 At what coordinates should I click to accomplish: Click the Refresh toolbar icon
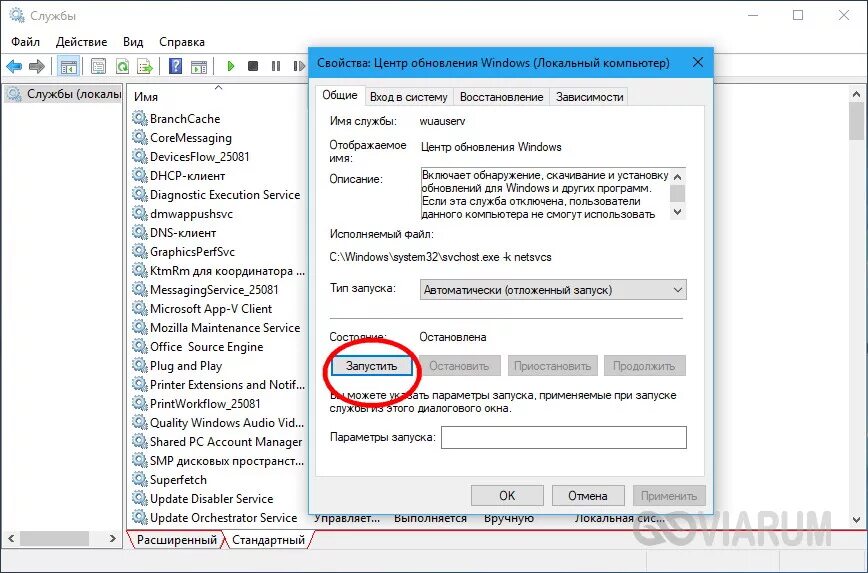pos(122,66)
